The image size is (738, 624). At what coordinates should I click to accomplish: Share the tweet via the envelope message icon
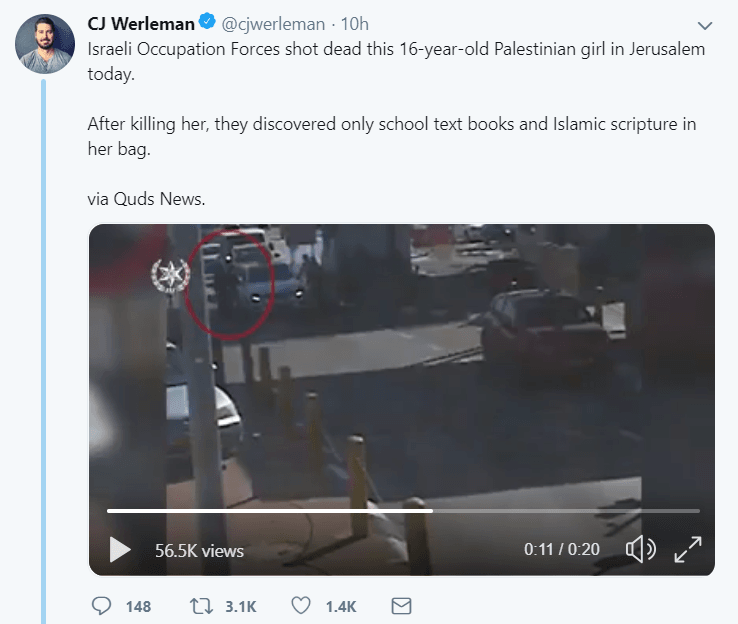coord(401,606)
